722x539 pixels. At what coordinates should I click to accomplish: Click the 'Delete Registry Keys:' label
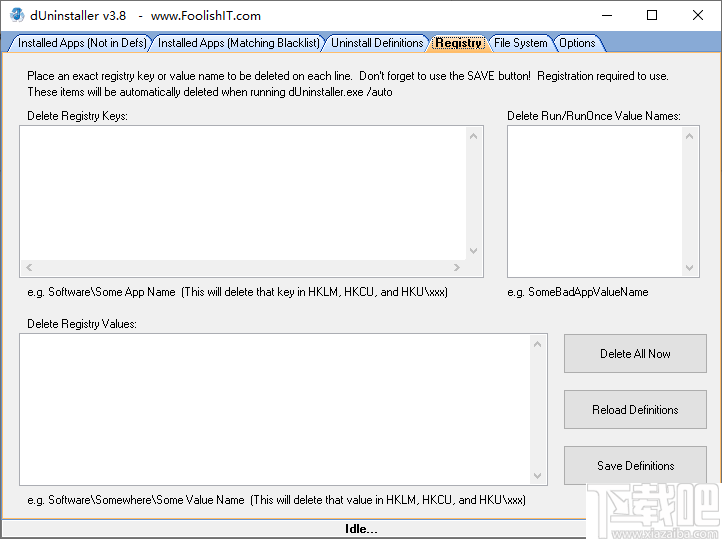77,116
